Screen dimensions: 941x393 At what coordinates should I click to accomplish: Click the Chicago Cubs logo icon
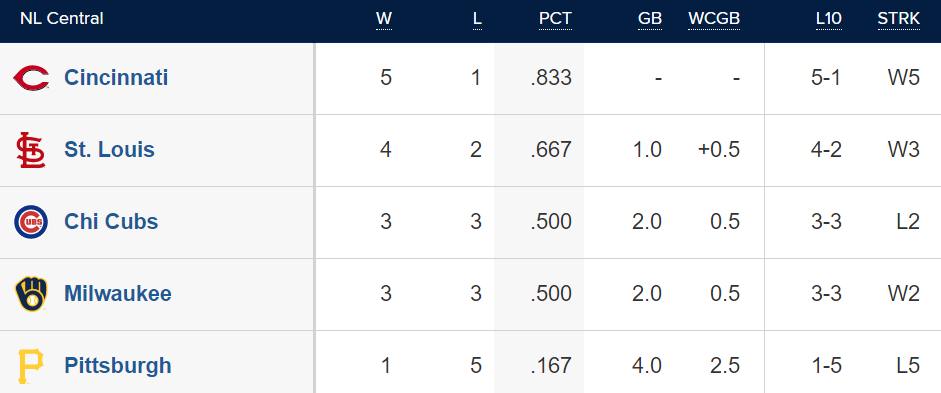pyautogui.click(x=31, y=222)
